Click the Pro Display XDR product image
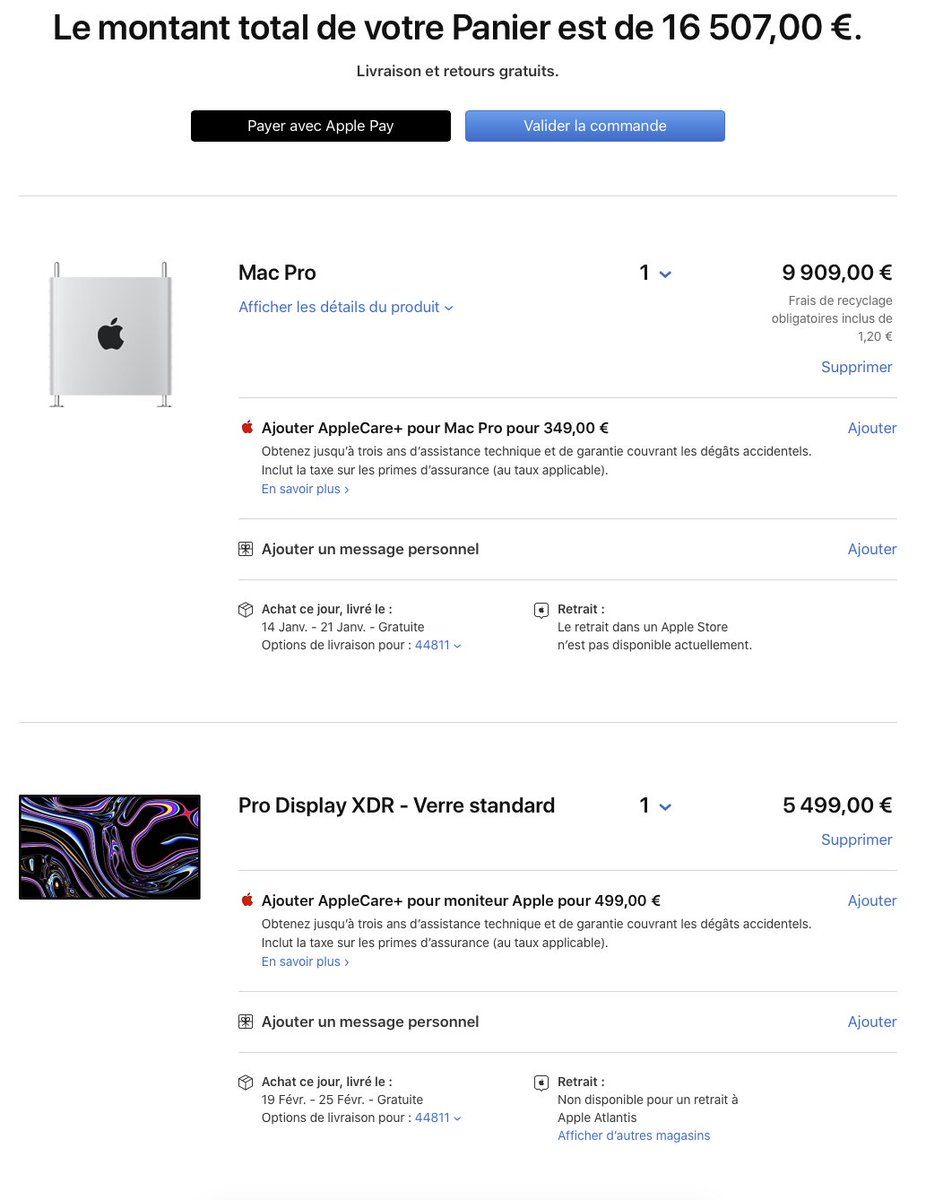This screenshot has height=1200, width=943. pyautogui.click(x=110, y=847)
